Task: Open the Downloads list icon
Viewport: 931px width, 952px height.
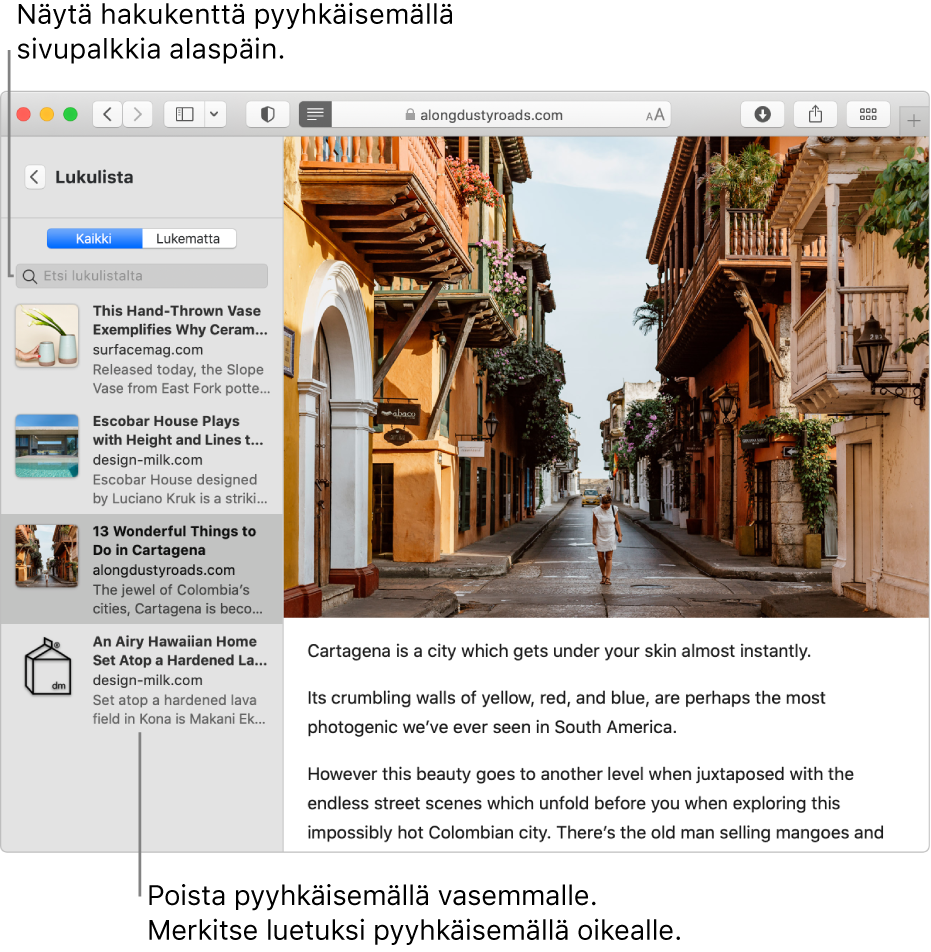Action: point(763,114)
